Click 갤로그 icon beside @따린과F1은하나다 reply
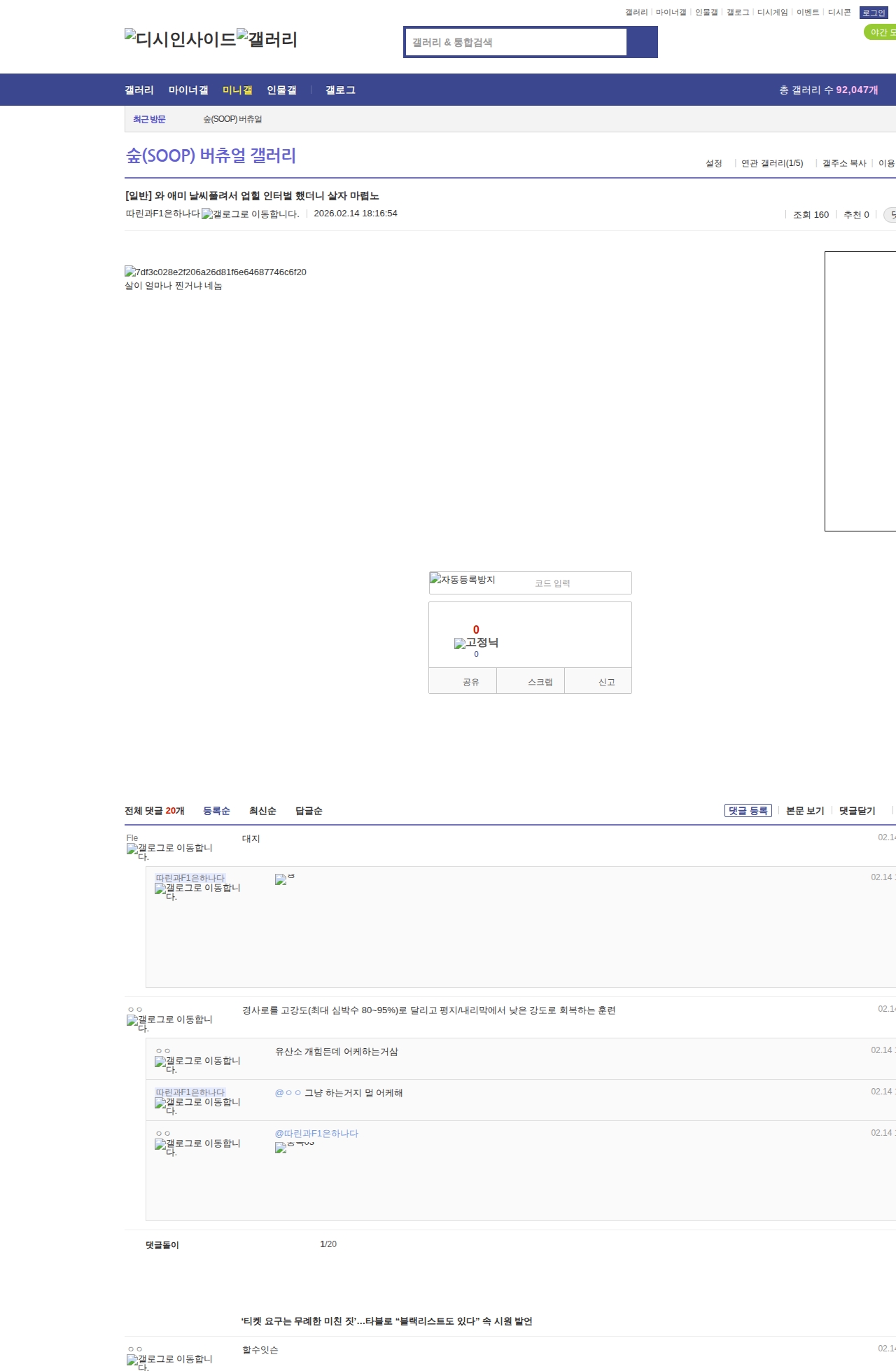Viewport: 896px width, 1371px height. pos(197,1147)
